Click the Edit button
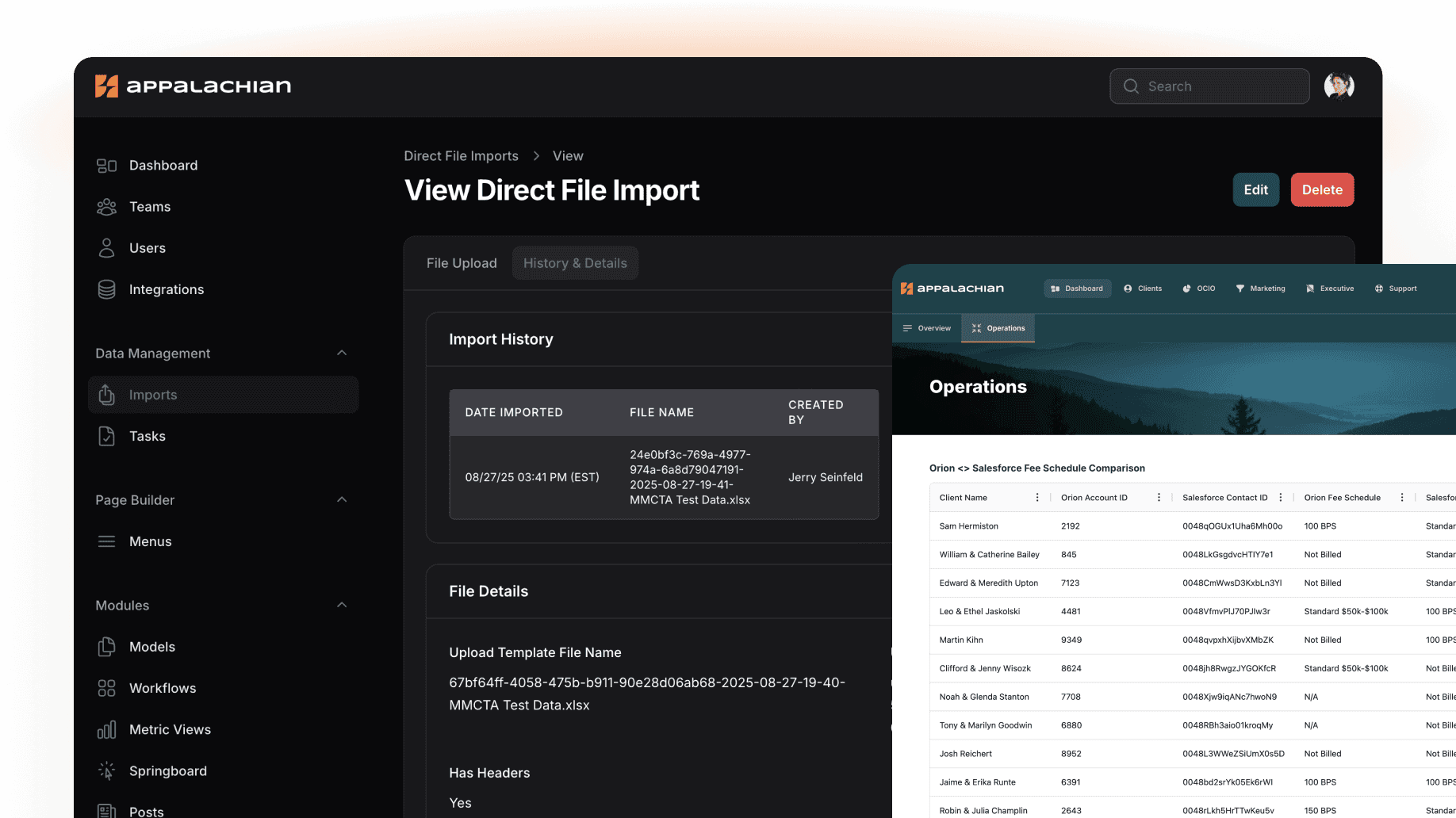Screen dimensions: 1456x818 pos(1255,189)
